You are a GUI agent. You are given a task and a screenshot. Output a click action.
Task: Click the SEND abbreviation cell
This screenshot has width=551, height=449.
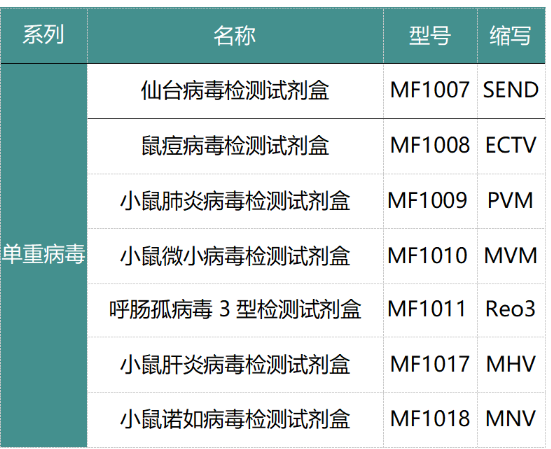pyautogui.click(x=511, y=91)
